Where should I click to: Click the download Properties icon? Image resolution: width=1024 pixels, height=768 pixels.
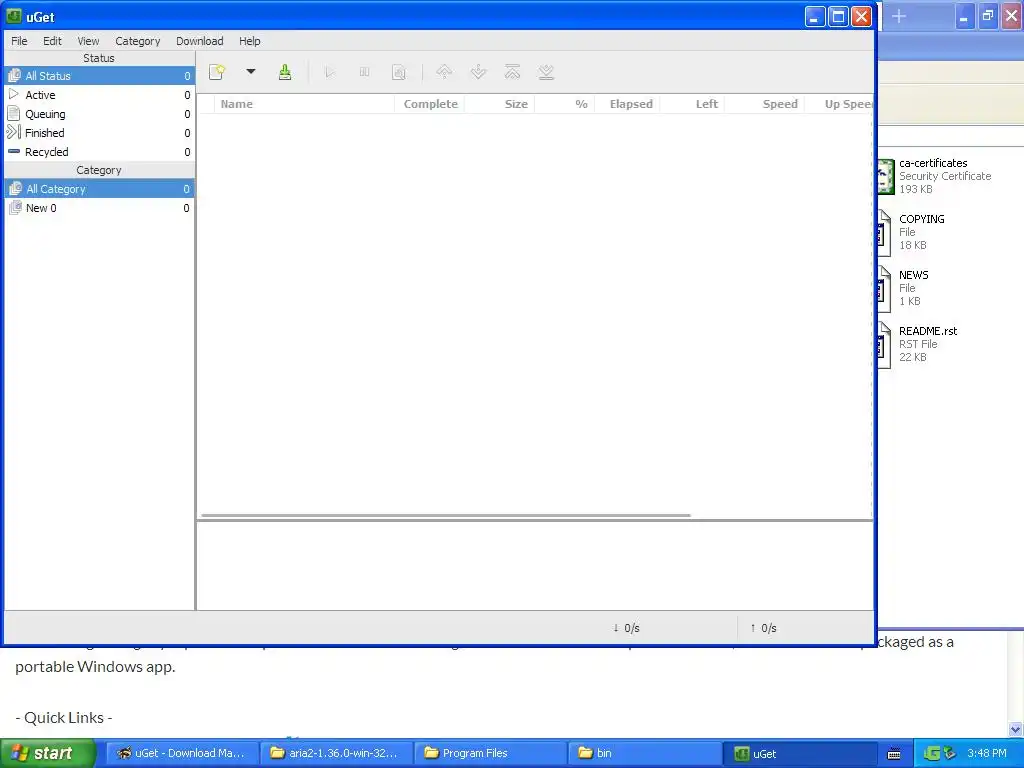pos(398,72)
